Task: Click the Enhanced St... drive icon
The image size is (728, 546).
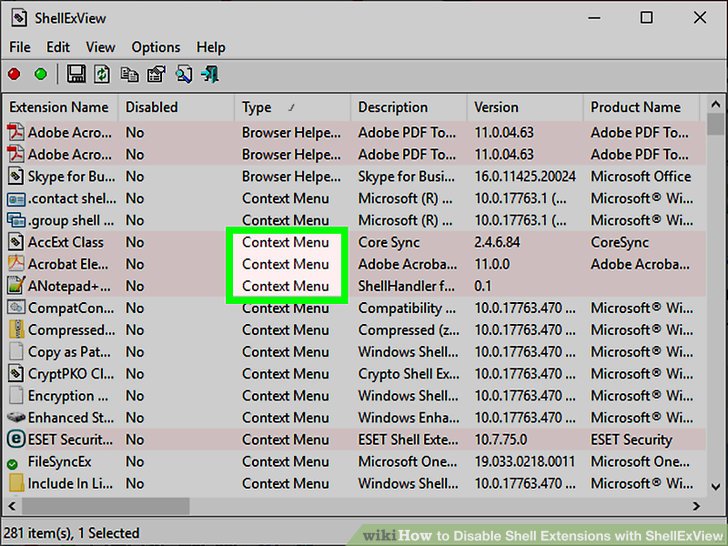Action: (16, 417)
